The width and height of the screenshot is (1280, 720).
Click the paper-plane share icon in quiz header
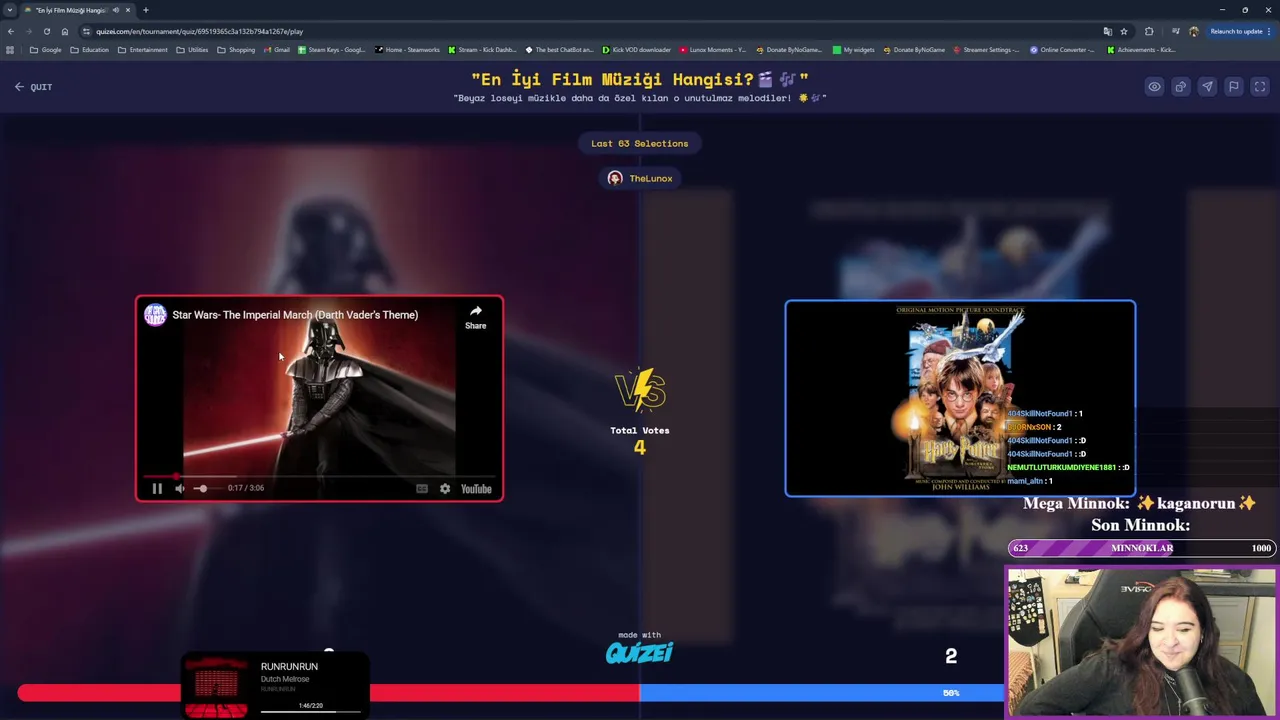(1207, 87)
